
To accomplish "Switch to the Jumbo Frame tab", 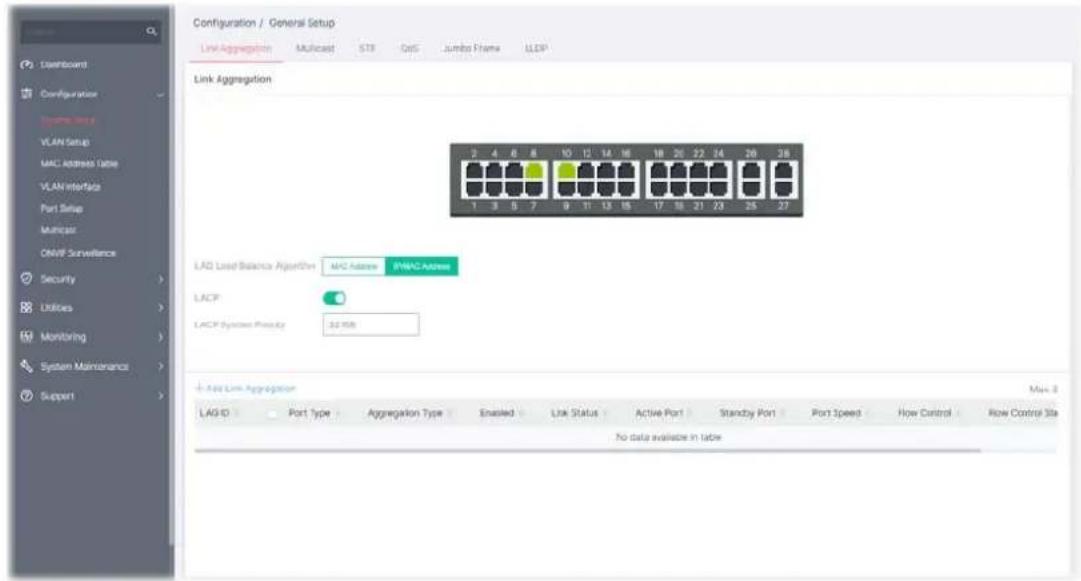I will tap(472, 48).
